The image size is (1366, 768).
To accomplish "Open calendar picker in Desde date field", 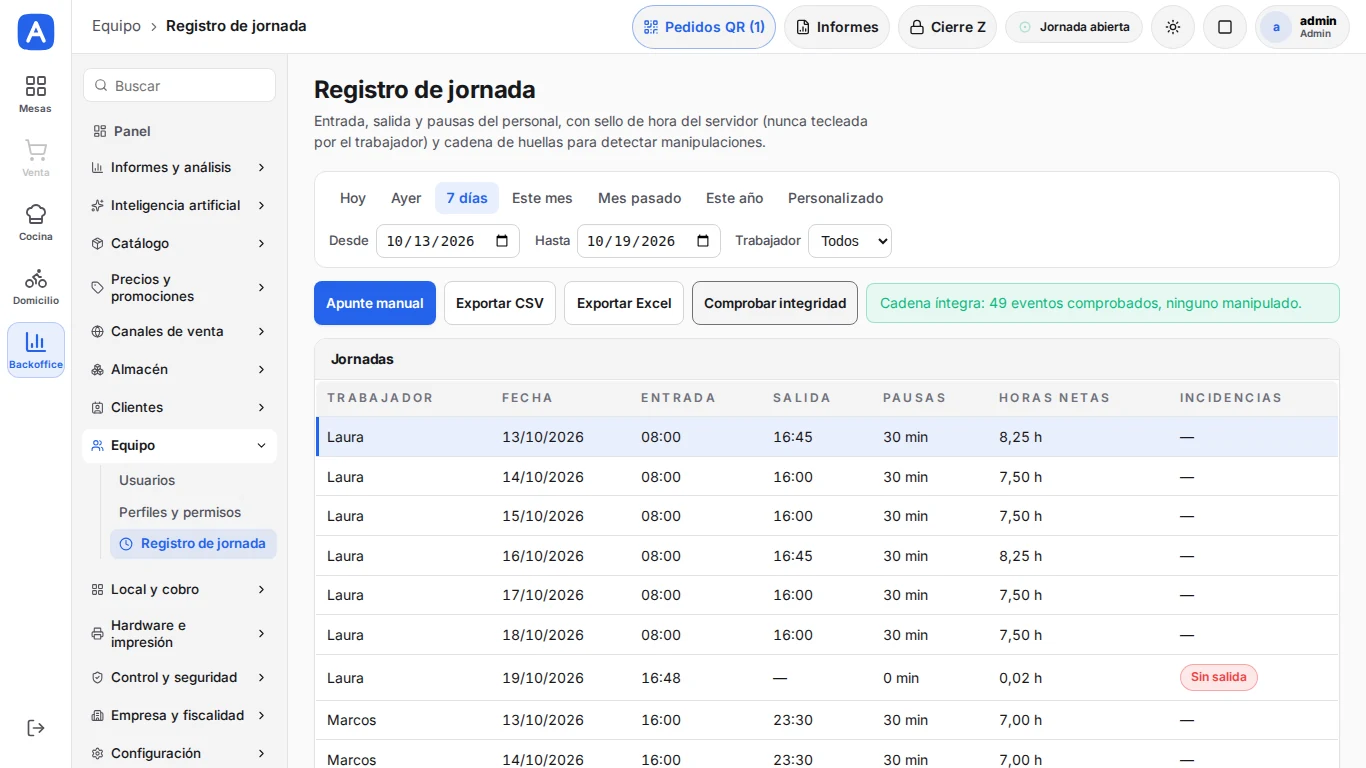I will (x=502, y=241).
